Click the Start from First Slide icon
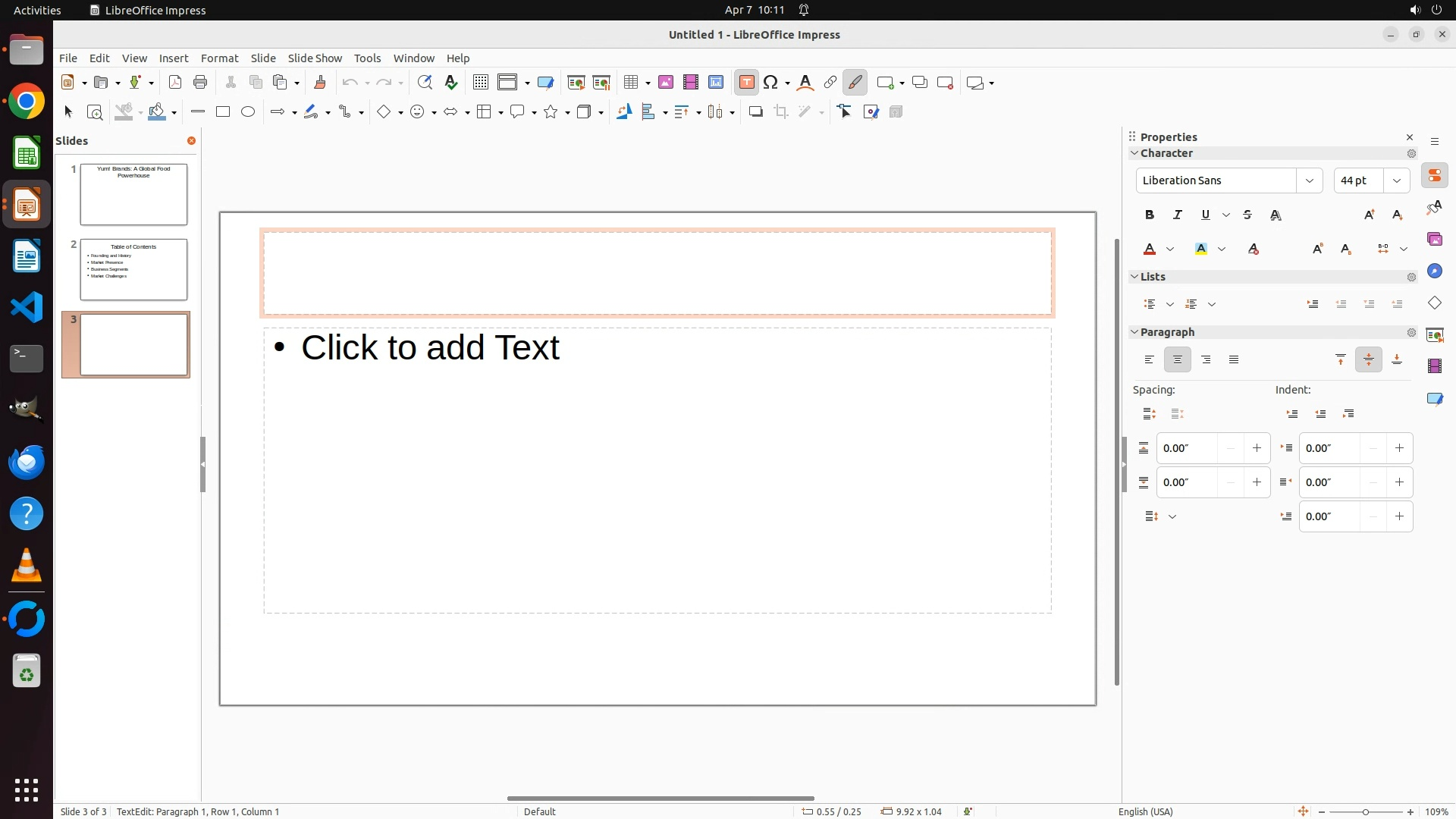1456x819 pixels. click(x=576, y=83)
